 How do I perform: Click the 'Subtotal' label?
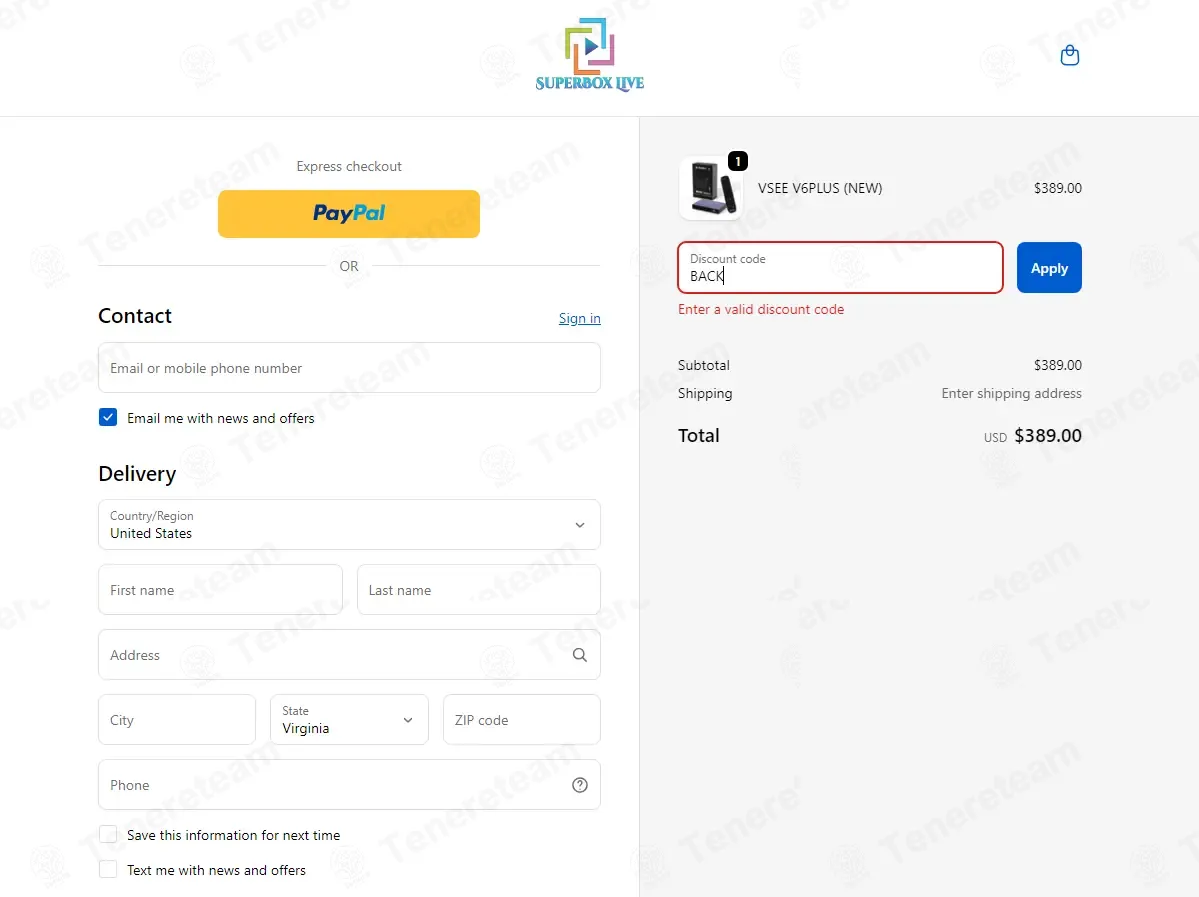[703, 365]
